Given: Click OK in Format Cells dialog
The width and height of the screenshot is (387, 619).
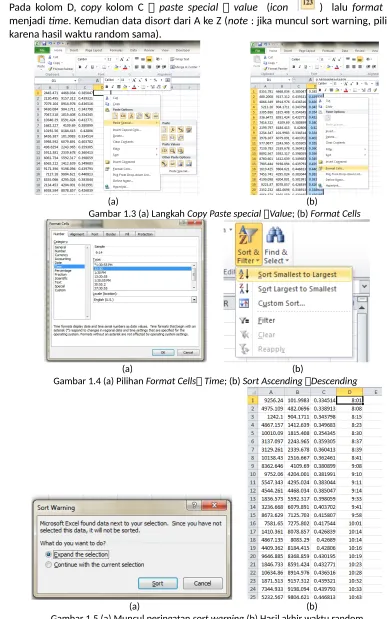Looking at the screenshot, I should [x=163, y=353].
